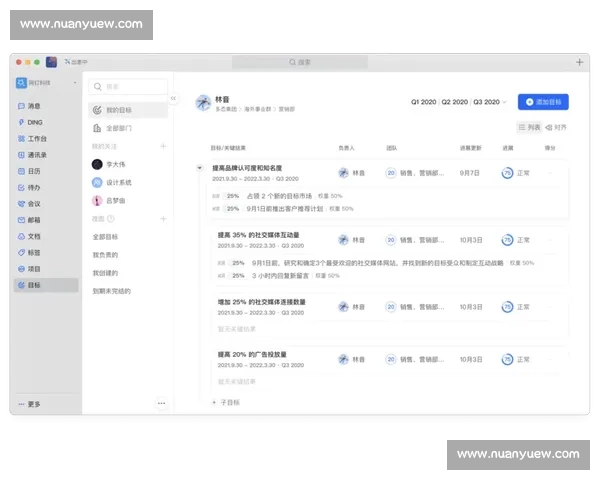Click owner 林音 in the 增加 25% objective row
Viewport: 600px width, 480px height.
(x=352, y=307)
